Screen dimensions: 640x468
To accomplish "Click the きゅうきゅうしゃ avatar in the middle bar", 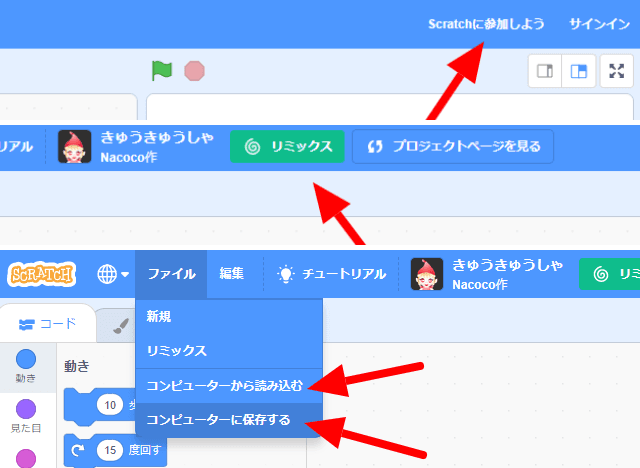I will (74, 146).
